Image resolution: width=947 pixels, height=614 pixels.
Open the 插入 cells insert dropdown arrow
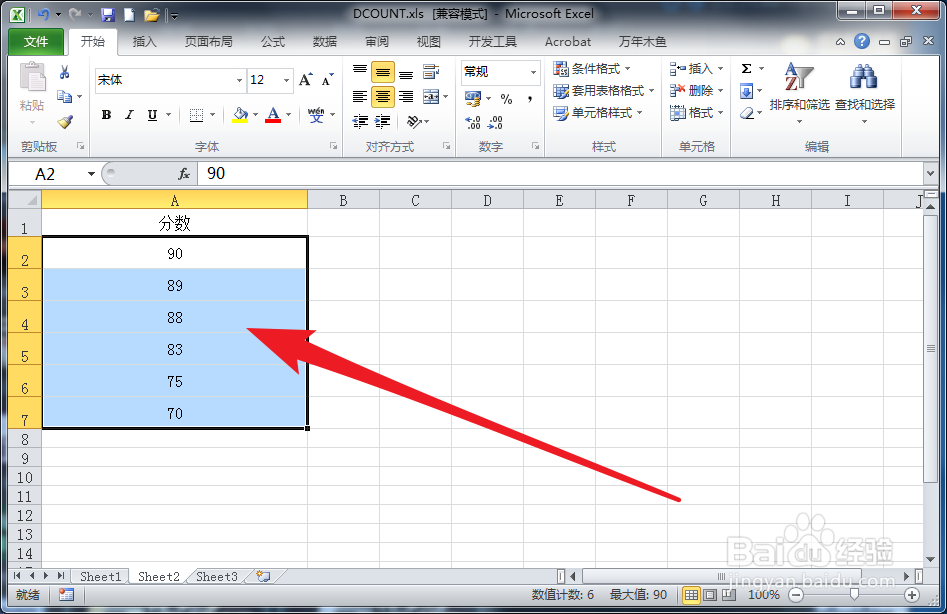click(x=721, y=69)
